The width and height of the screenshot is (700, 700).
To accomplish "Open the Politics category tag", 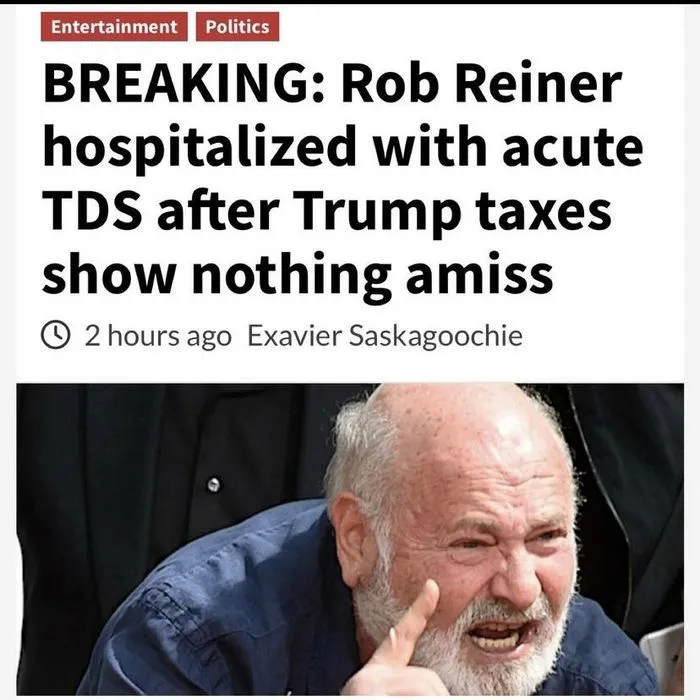I will pyautogui.click(x=237, y=27).
